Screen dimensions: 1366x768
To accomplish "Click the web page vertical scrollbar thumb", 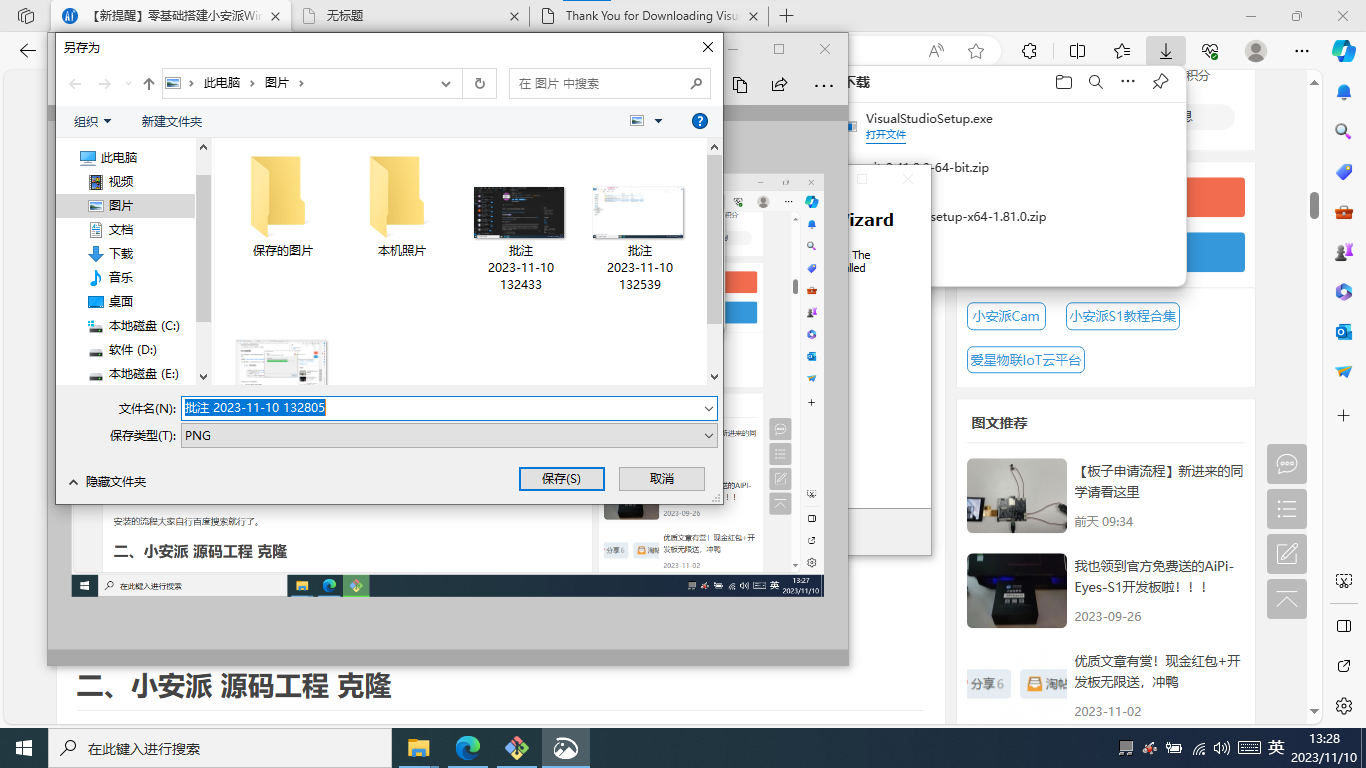I will 1315,205.
